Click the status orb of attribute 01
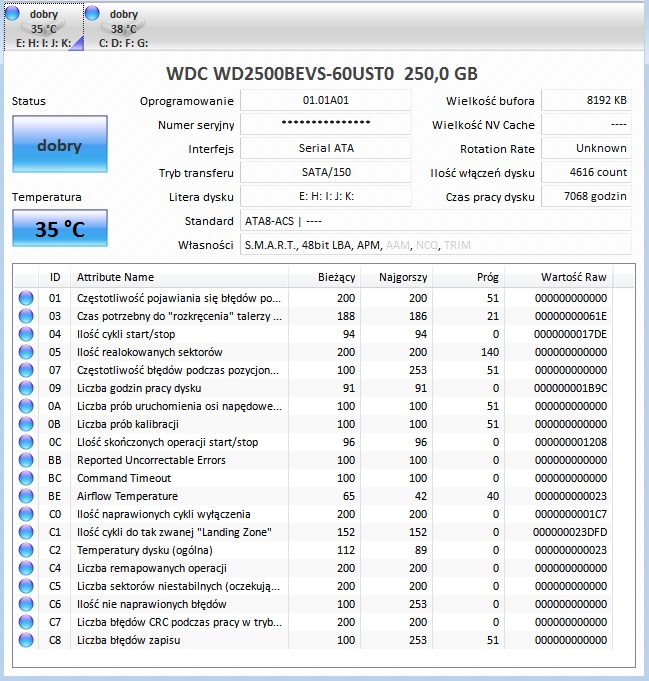649x681 pixels. pos(26,298)
